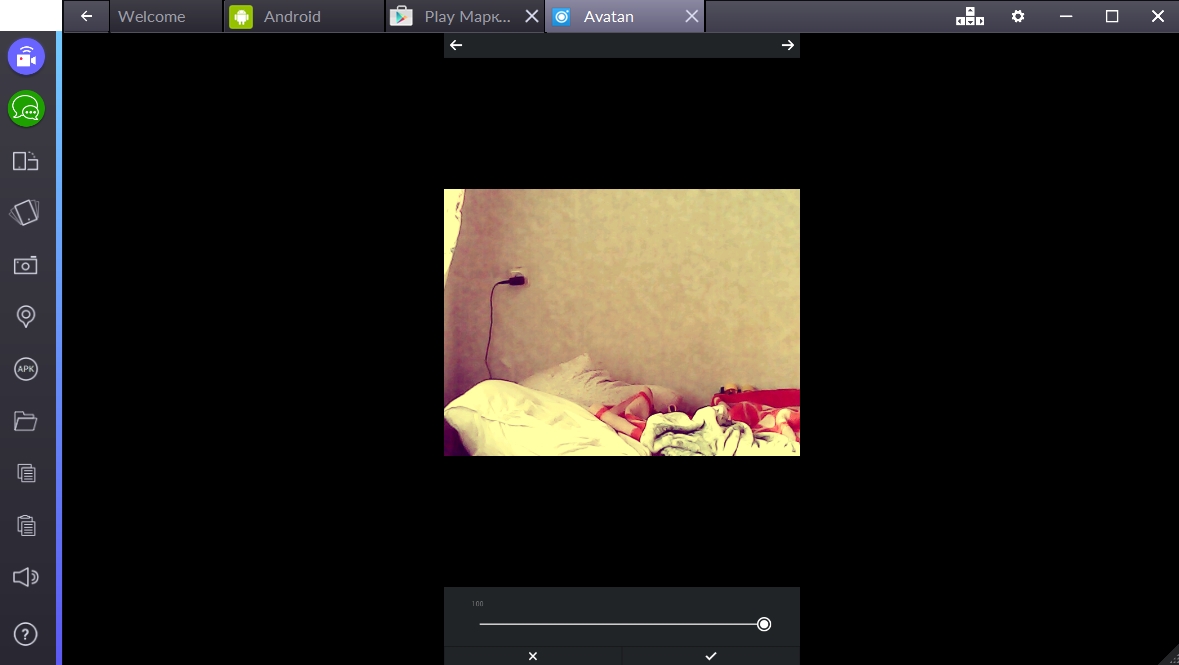This screenshot has width=1179, height=665.
Task: Open the help question mark icon
Action: tap(26, 634)
